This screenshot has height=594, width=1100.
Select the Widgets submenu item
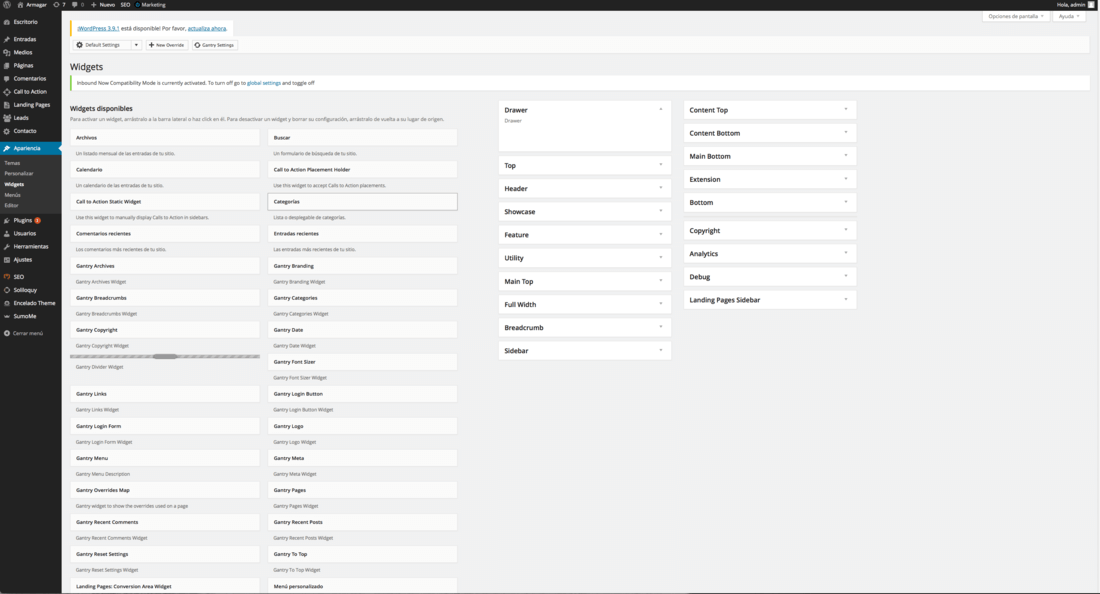14,184
